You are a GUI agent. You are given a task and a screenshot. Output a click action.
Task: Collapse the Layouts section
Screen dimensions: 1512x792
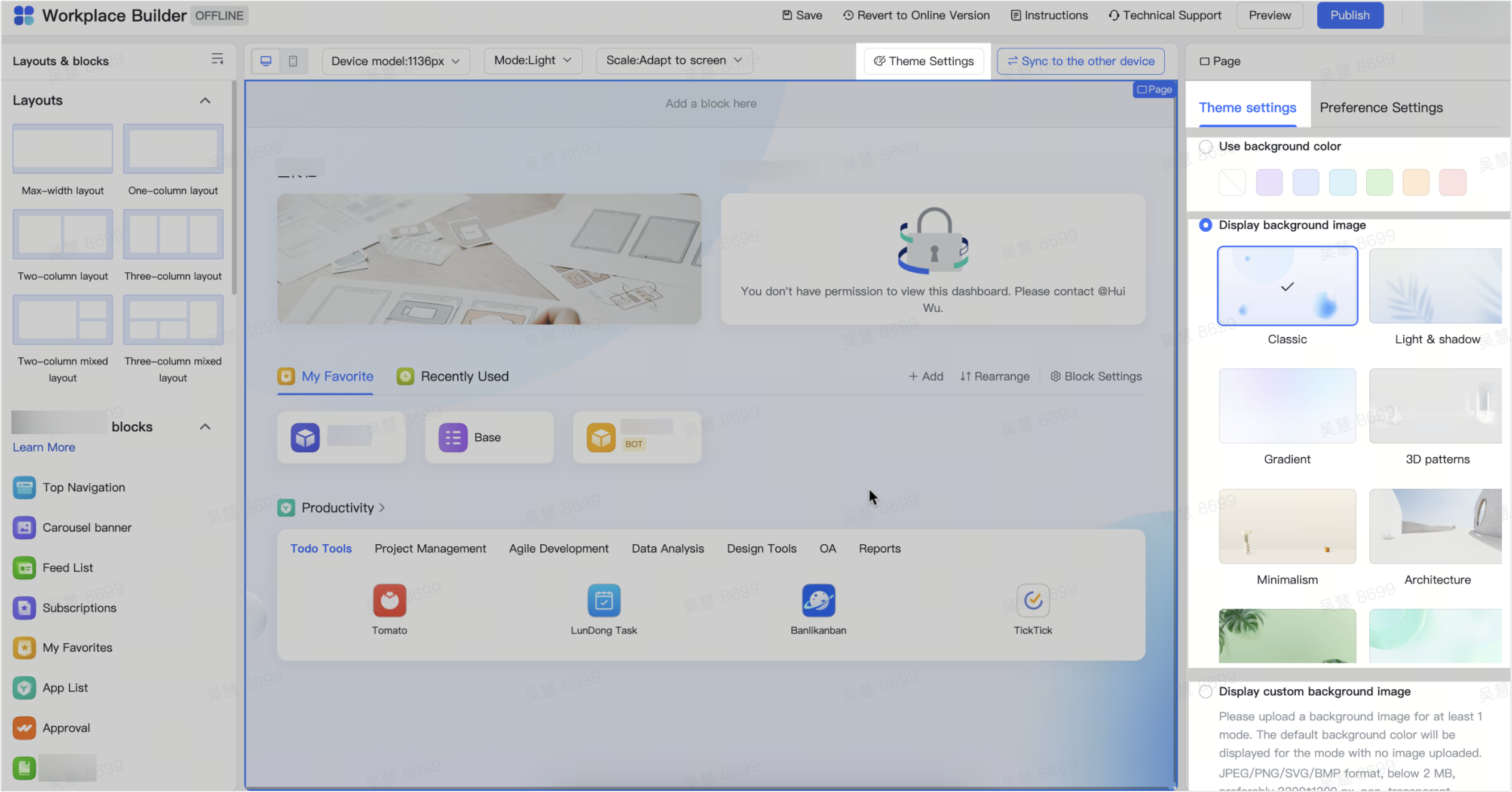click(205, 100)
